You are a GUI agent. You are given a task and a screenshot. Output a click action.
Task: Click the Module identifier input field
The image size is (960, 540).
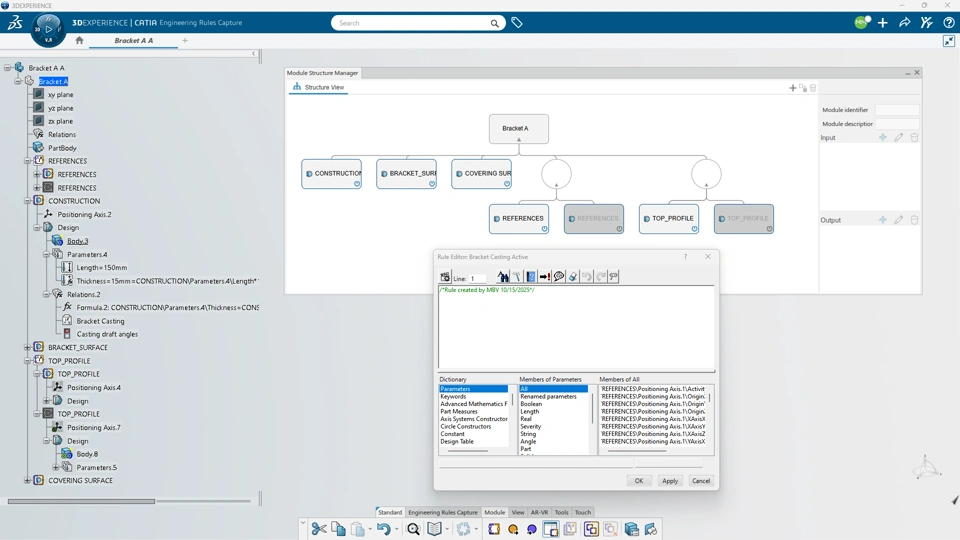(x=897, y=110)
